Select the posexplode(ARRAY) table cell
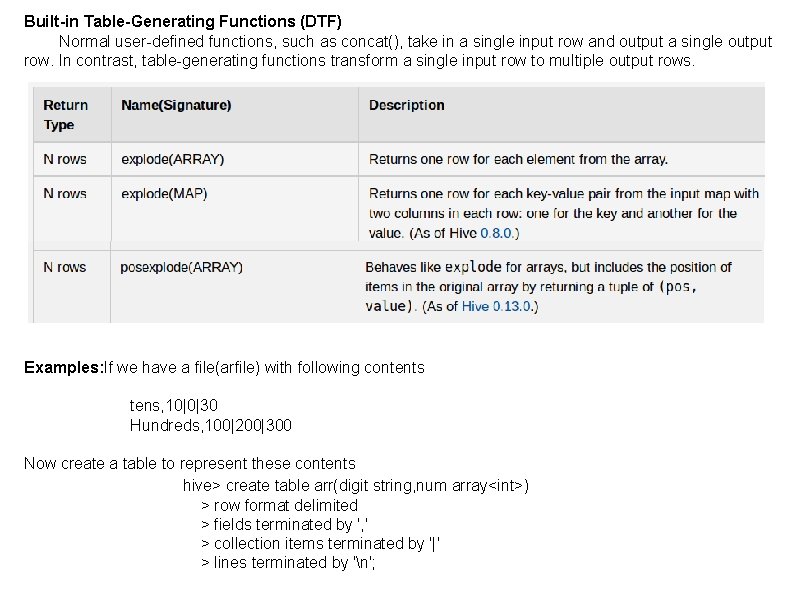 click(x=181, y=267)
